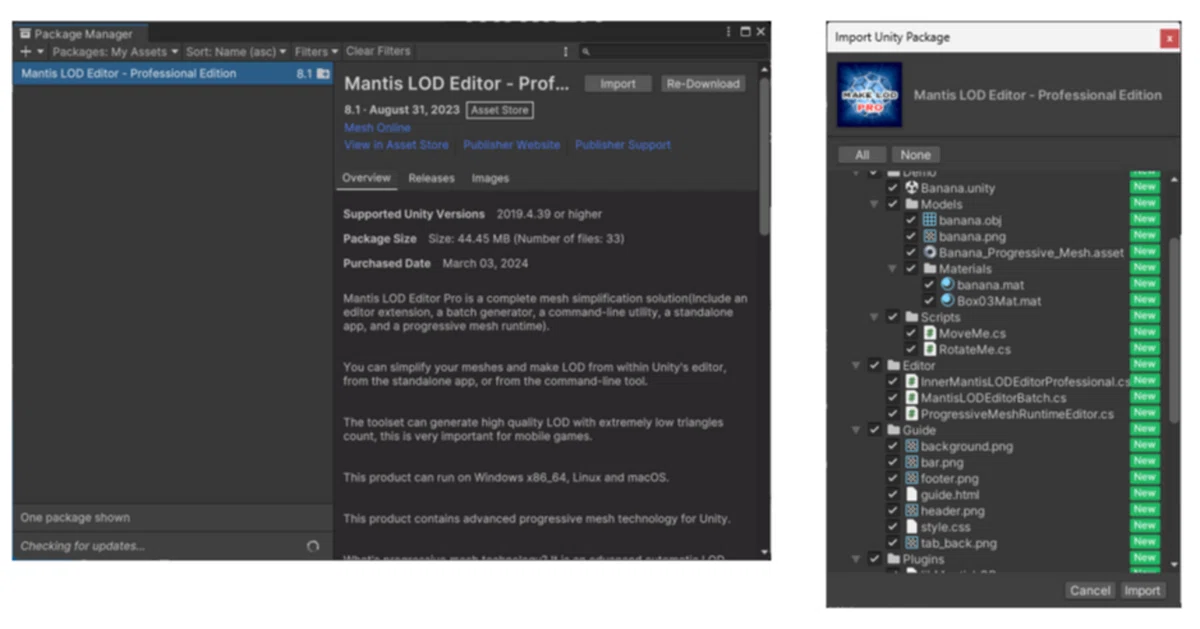Uncheck the Box03Mat.mat checkbox
Screen dimensions: 1200x629
point(928,301)
